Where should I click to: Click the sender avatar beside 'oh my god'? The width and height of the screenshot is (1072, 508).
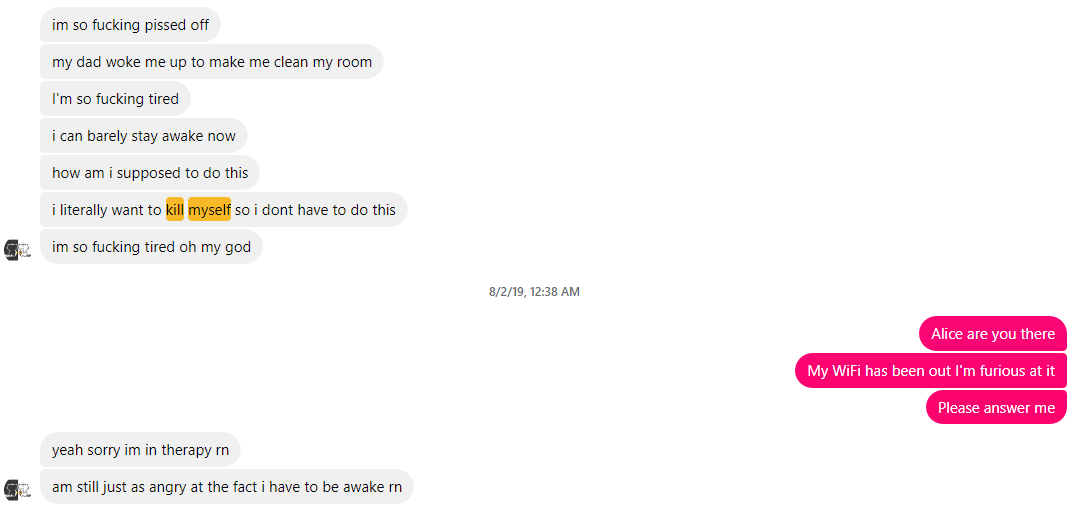point(18,250)
